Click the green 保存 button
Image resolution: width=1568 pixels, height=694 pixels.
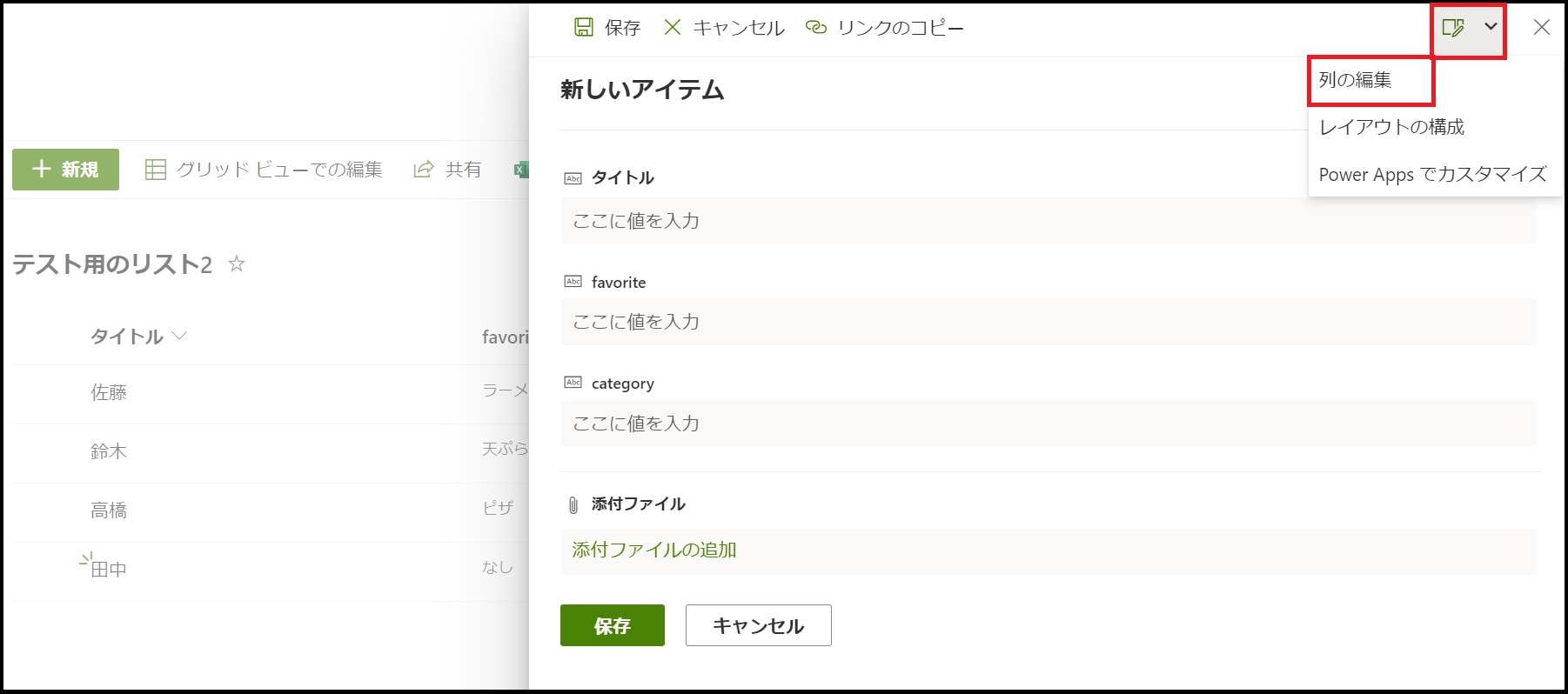coord(613,625)
